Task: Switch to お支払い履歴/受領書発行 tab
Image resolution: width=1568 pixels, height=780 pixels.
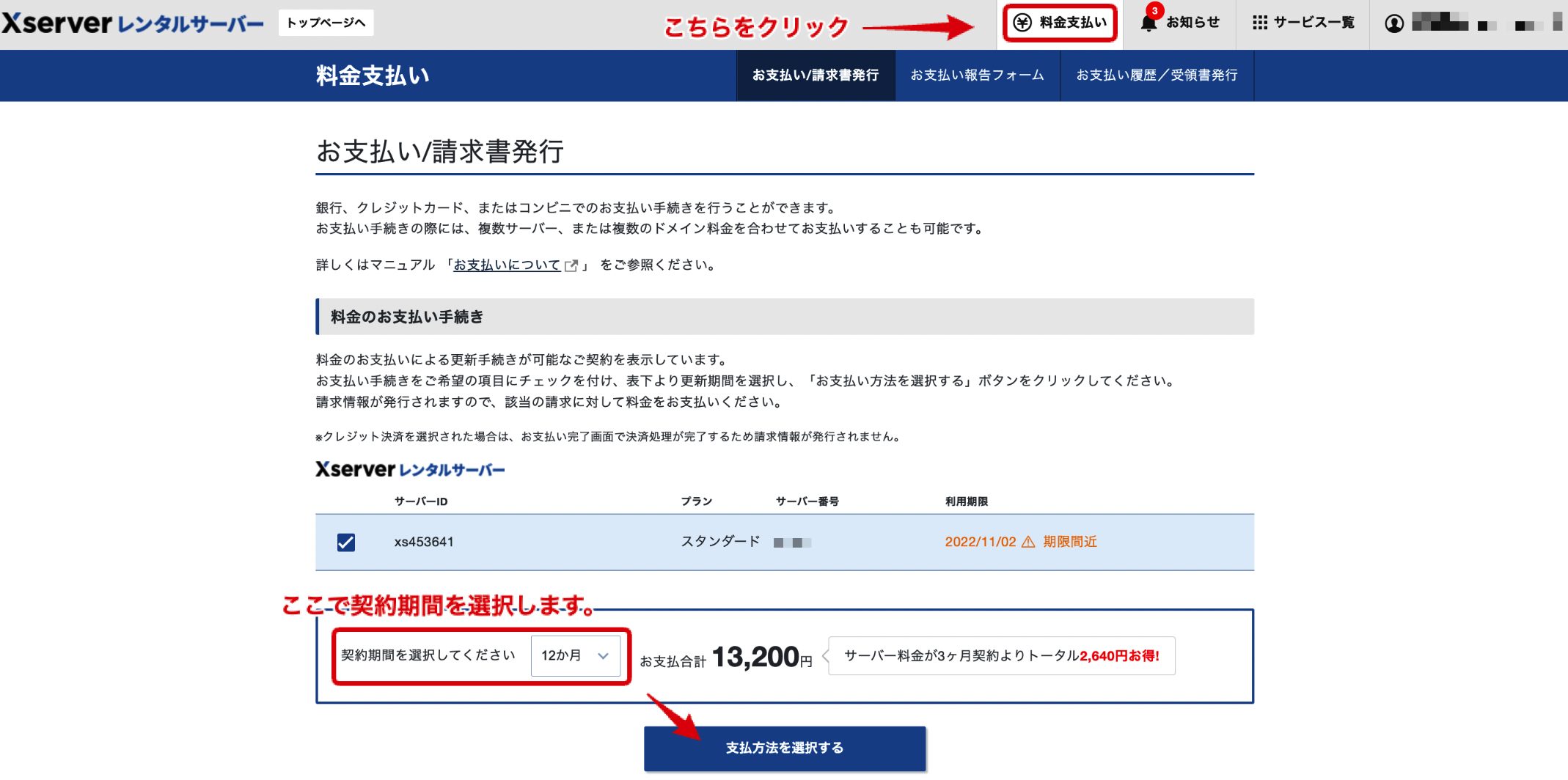Action: 1157,75
